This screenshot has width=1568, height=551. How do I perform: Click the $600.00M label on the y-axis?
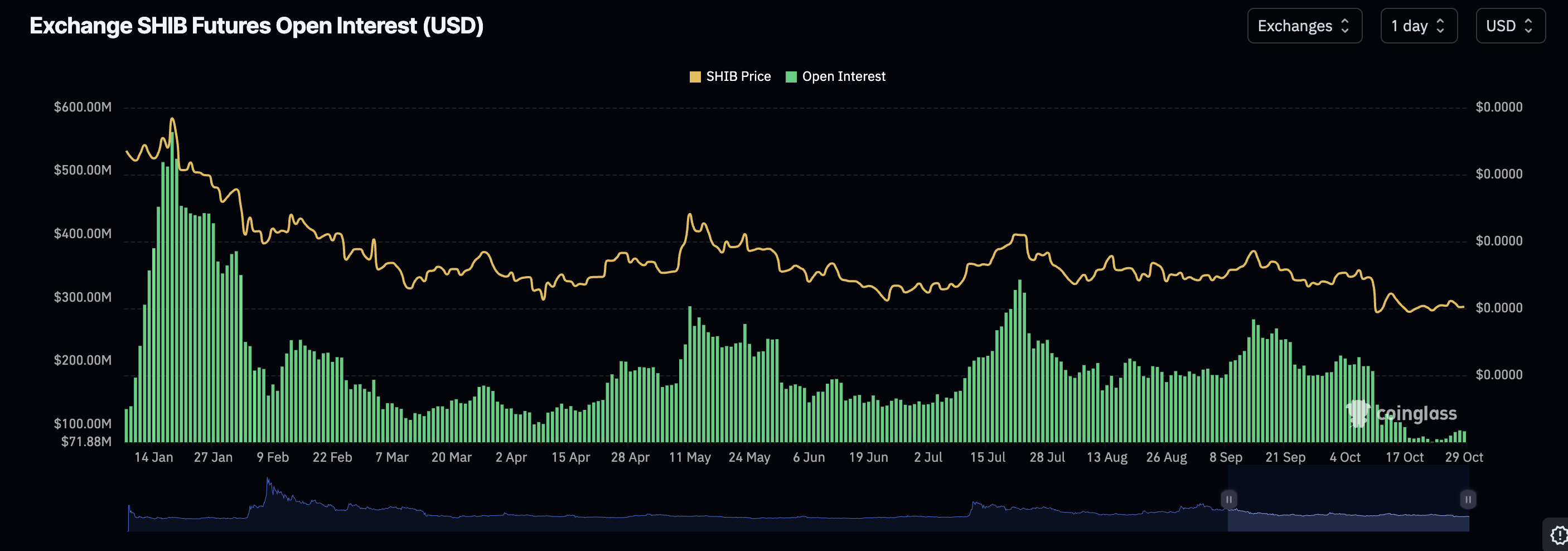(x=82, y=107)
